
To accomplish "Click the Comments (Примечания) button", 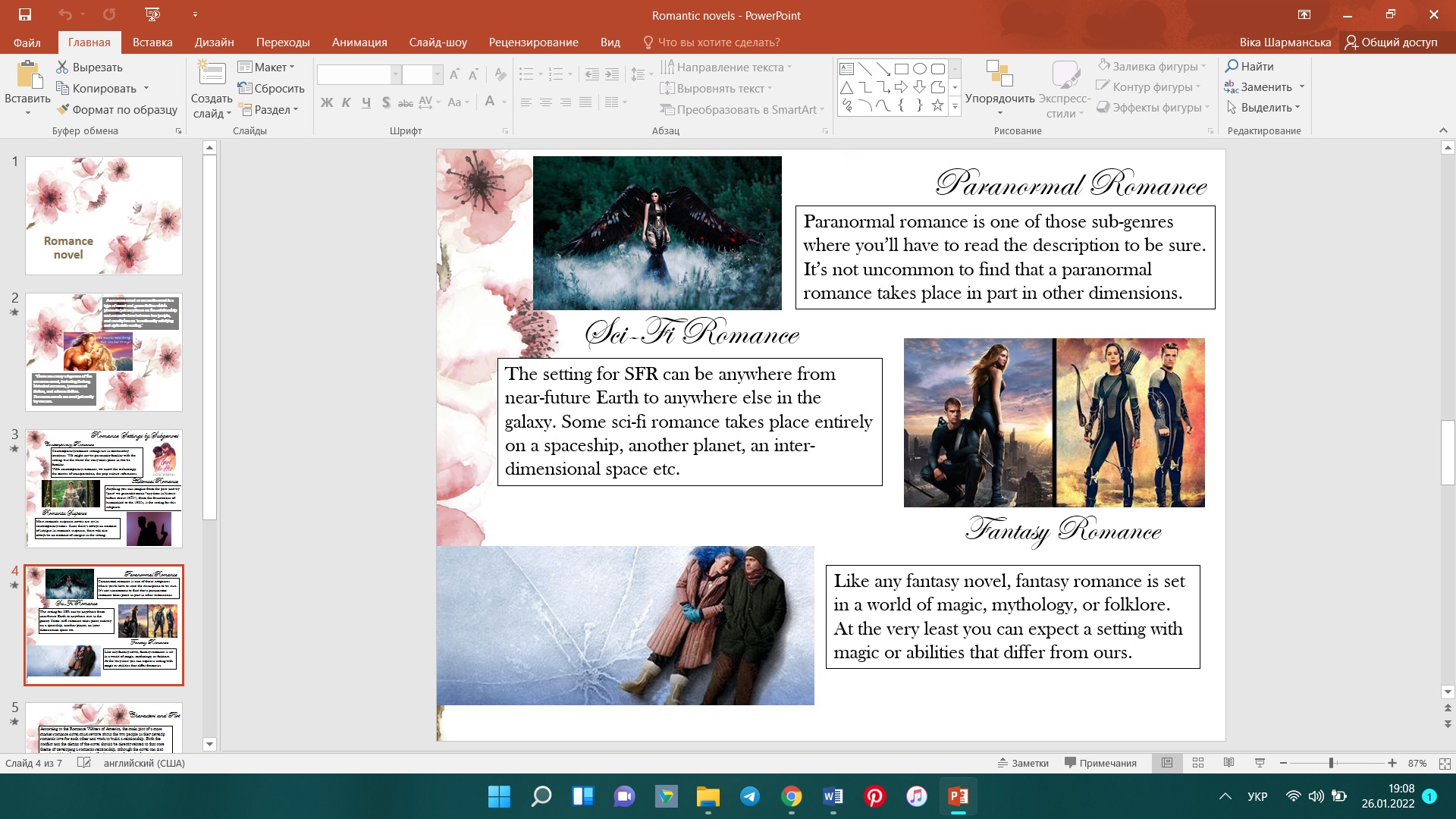I will coord(1100,763).
